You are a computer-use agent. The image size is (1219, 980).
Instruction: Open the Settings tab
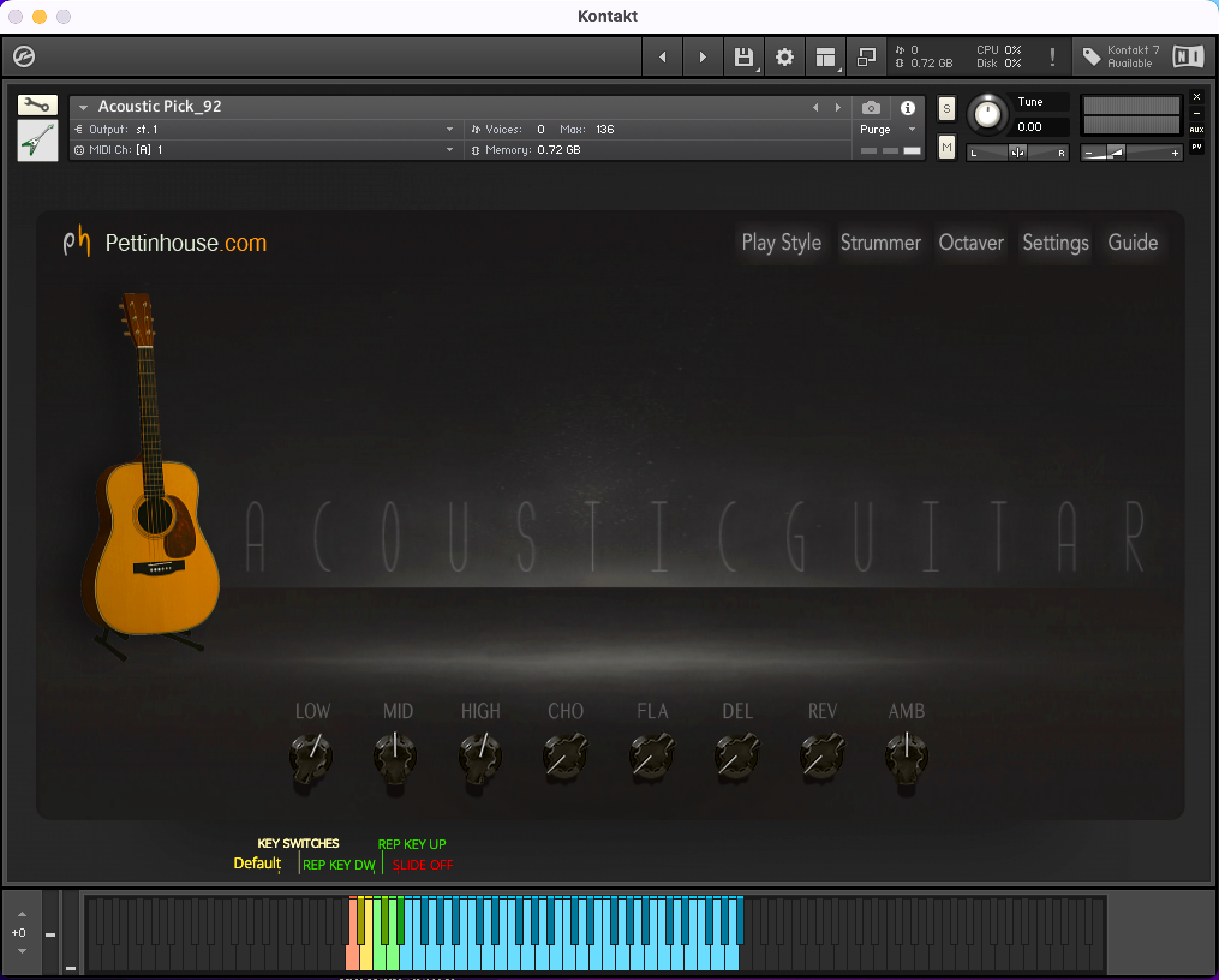1055,243
